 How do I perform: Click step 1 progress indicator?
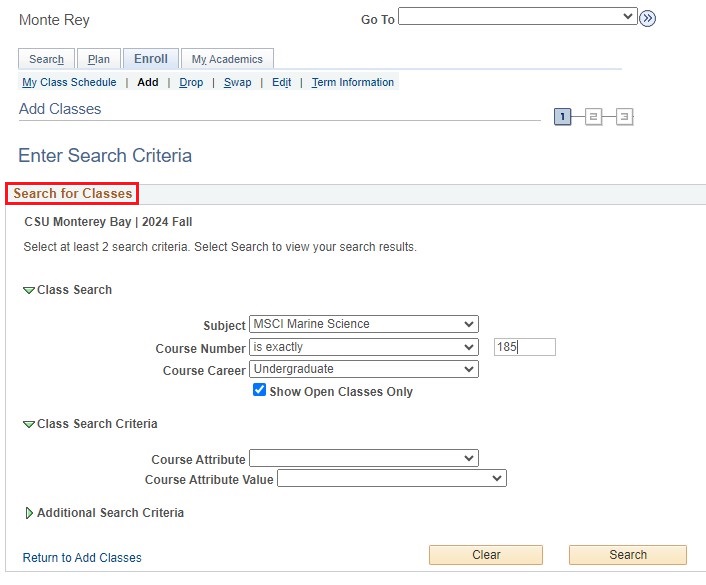point(562,117)
